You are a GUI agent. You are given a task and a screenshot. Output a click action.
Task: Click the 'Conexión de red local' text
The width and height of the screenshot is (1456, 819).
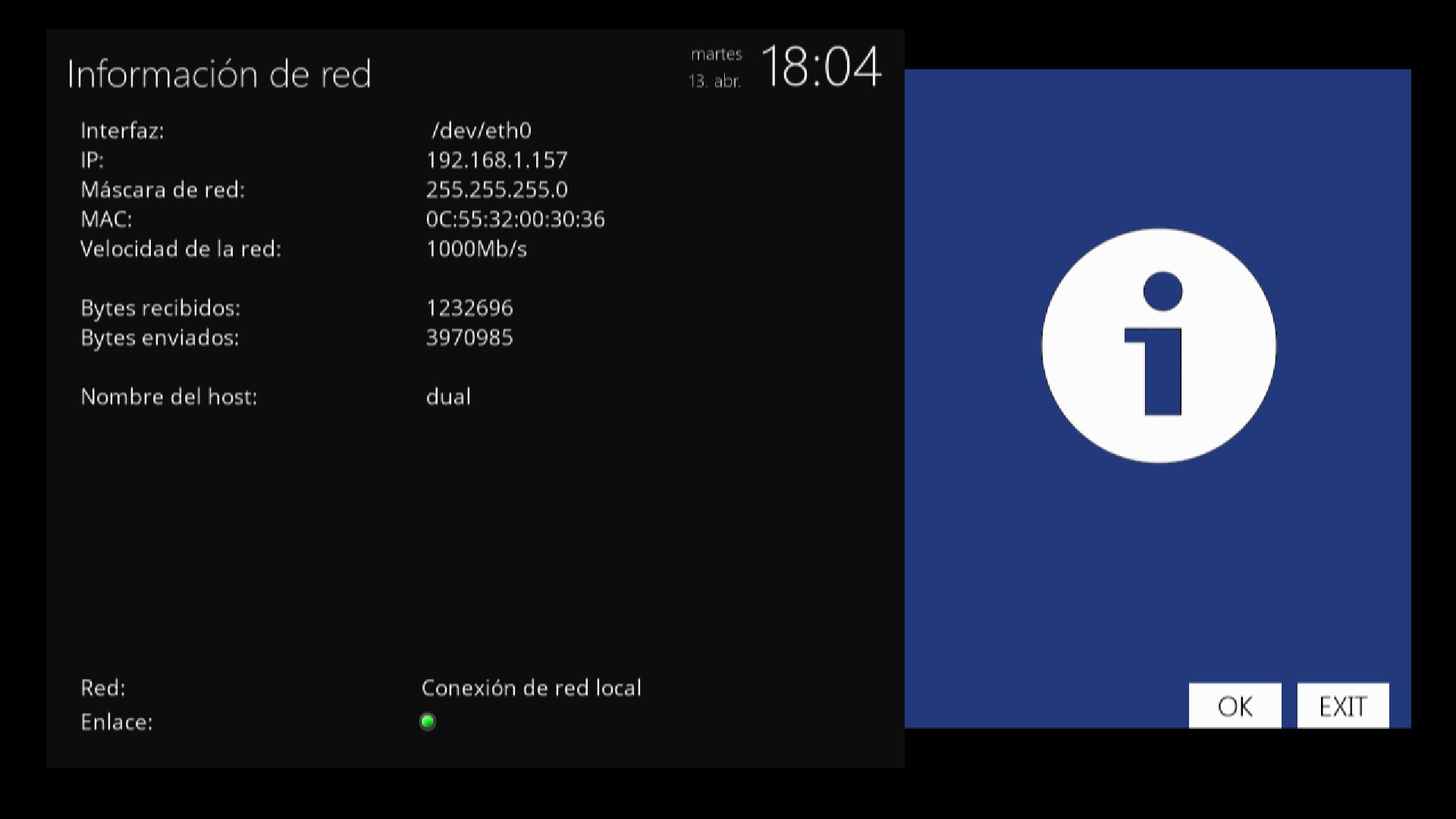532,688
